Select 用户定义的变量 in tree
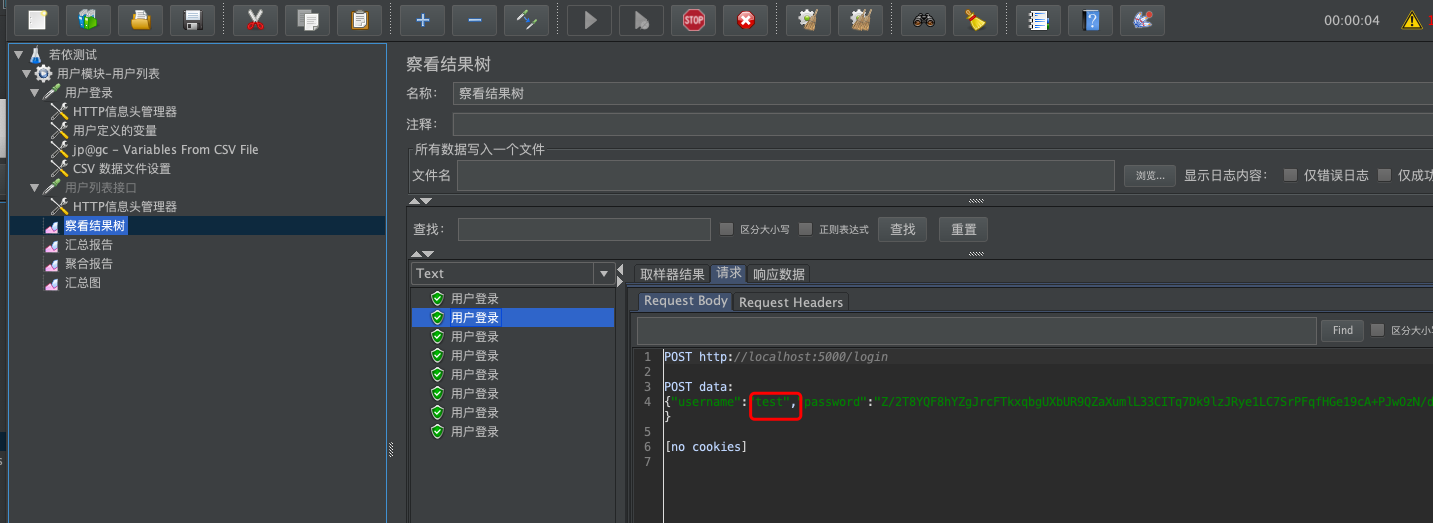The width and height of the screenshot is (1433, 523). [x=115, y=130]
